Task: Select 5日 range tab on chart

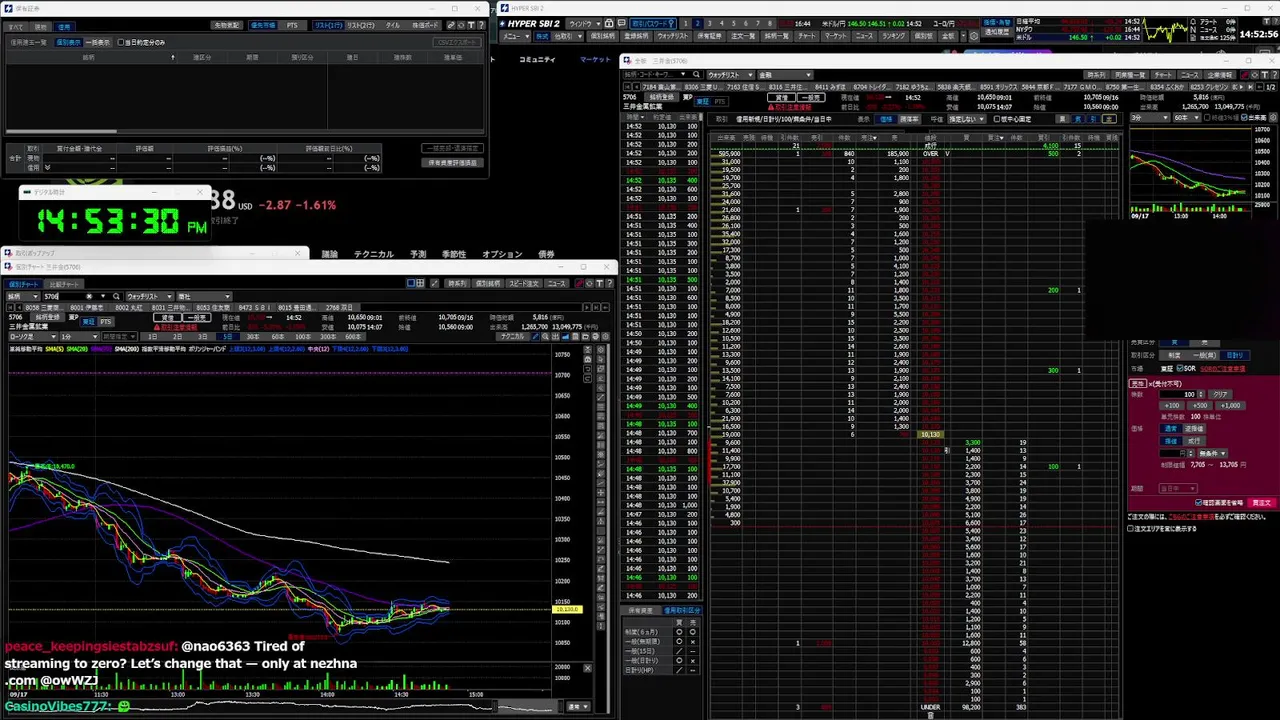Action: [x=227, y=336]
